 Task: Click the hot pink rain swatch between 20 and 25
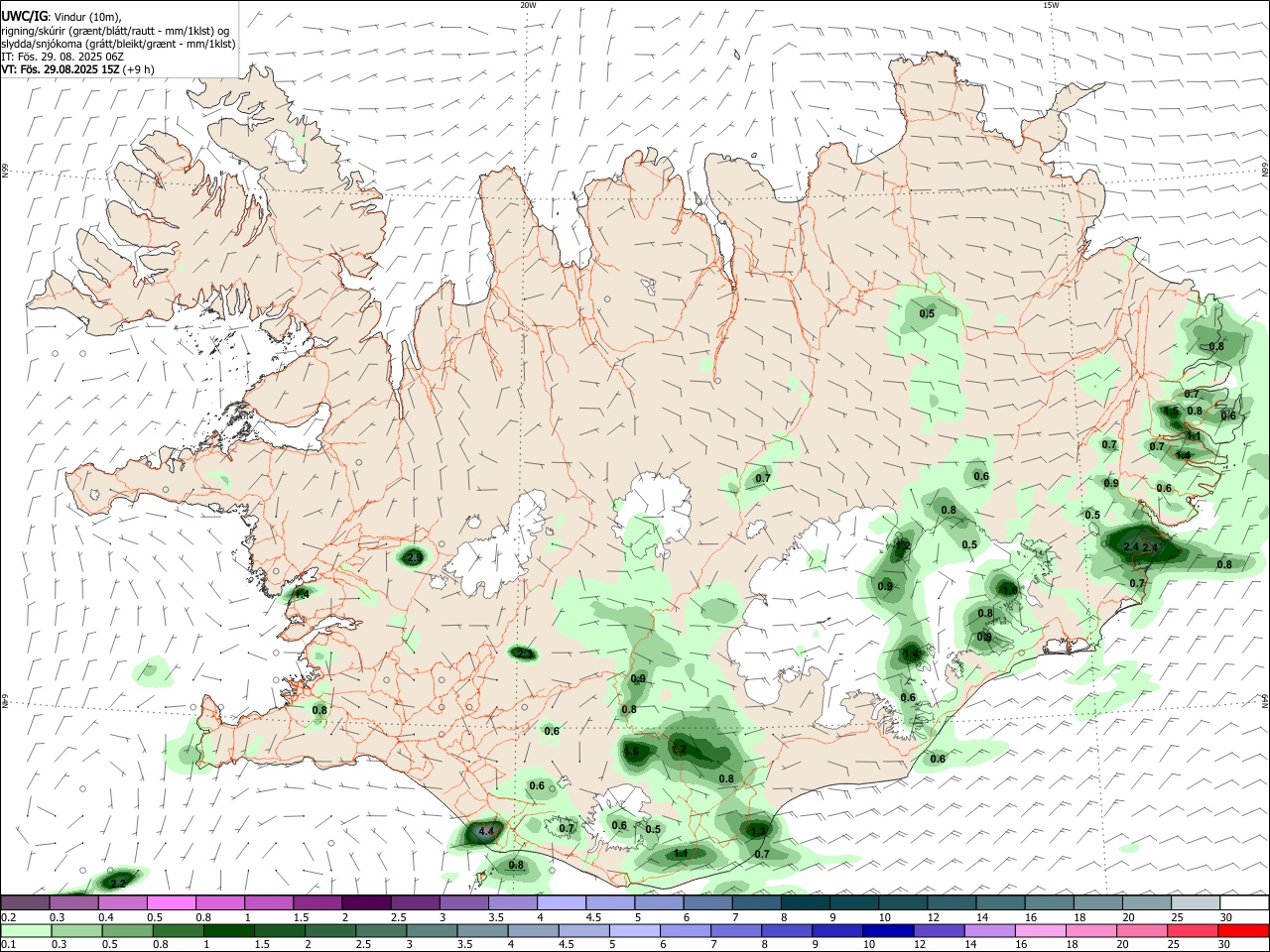pos(1143,930)
